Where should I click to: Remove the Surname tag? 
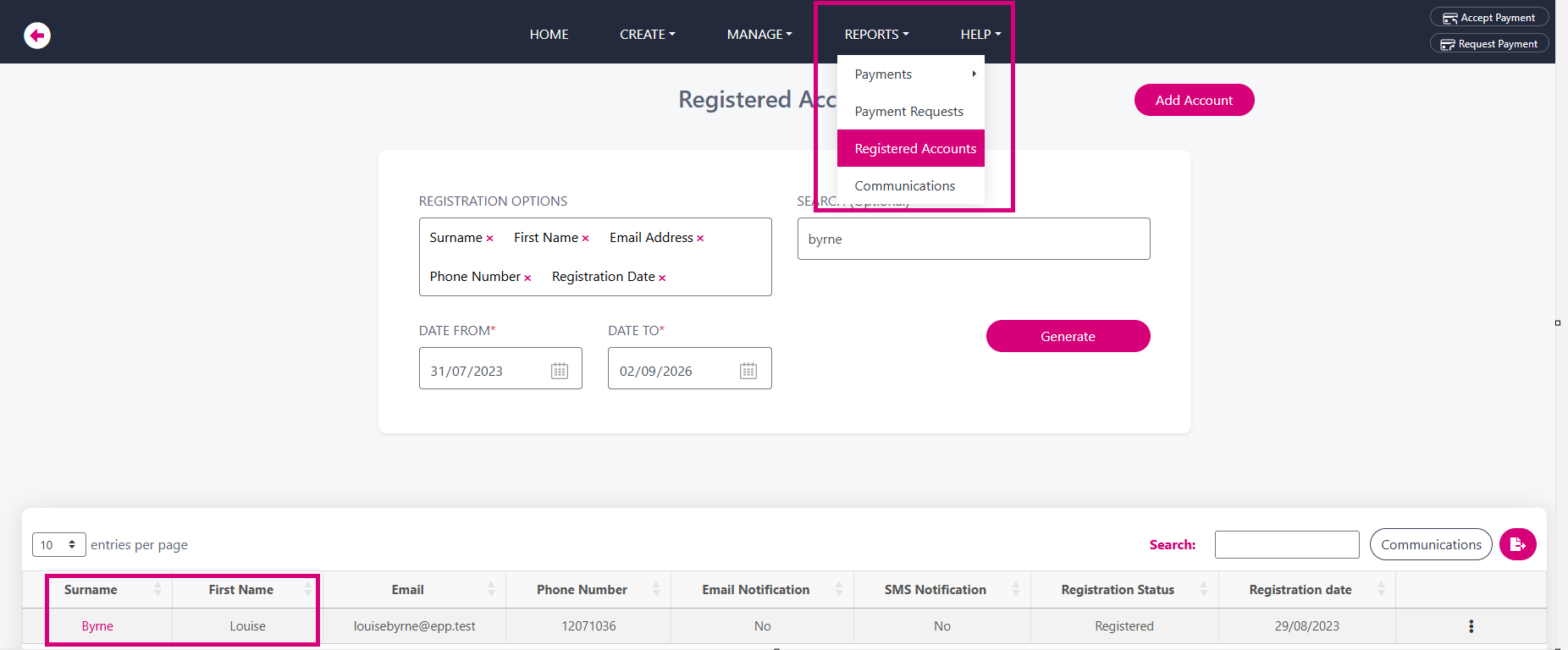[489, 239]
